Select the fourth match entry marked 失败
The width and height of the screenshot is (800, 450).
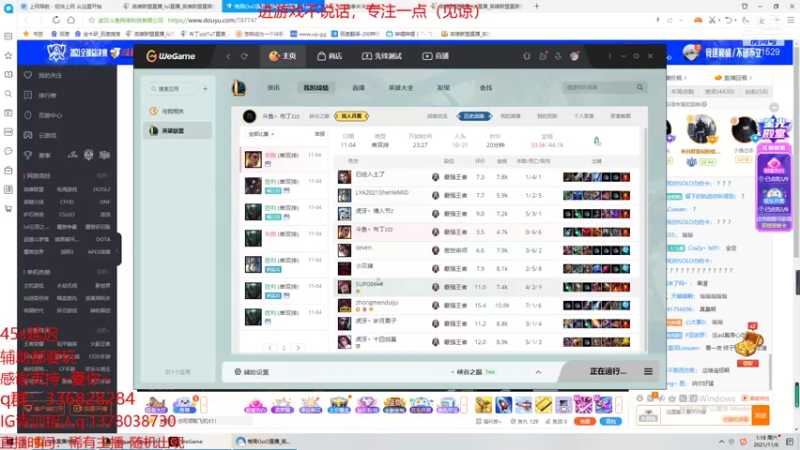284,238
